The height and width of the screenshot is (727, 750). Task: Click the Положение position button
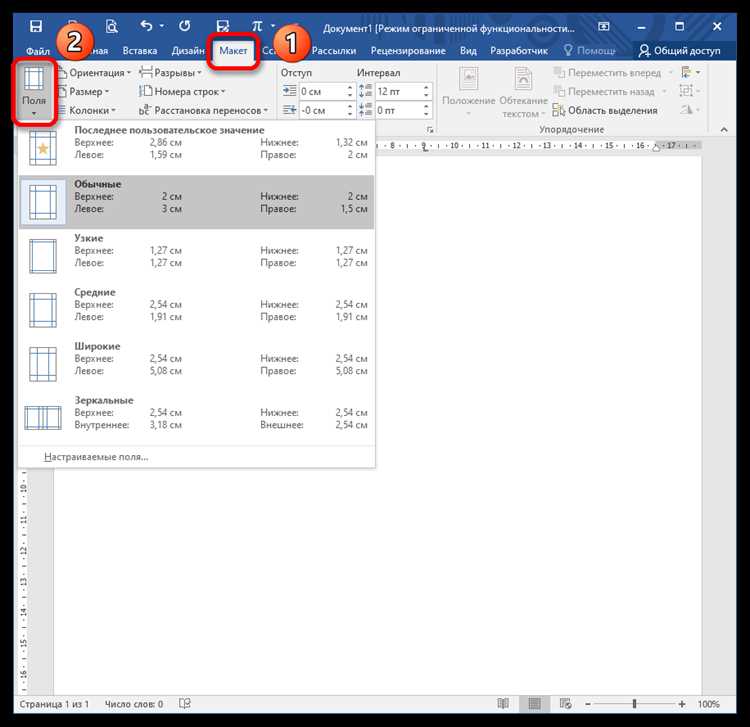tap(468, 92)
